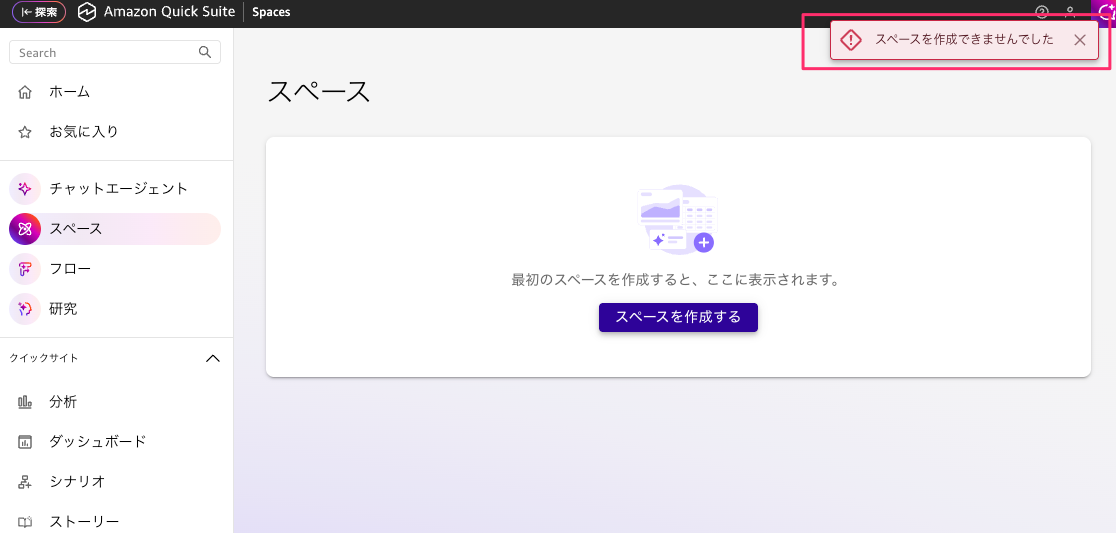Click the 探索 collapse navigation button
This screenshot has width=1116, height=533.
click(x=39, y=12)
